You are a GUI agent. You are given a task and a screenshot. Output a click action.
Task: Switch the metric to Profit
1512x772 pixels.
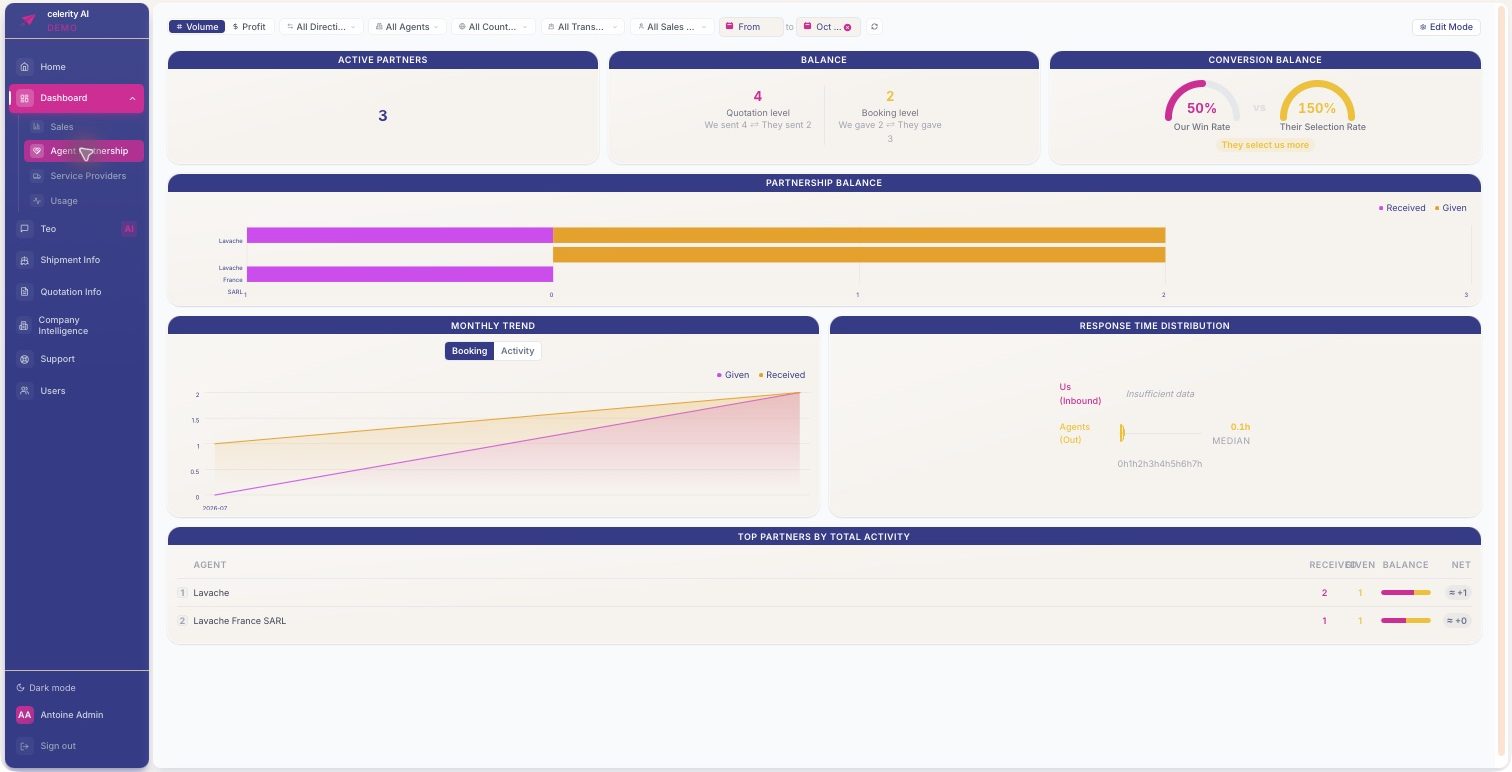[249, 27]
